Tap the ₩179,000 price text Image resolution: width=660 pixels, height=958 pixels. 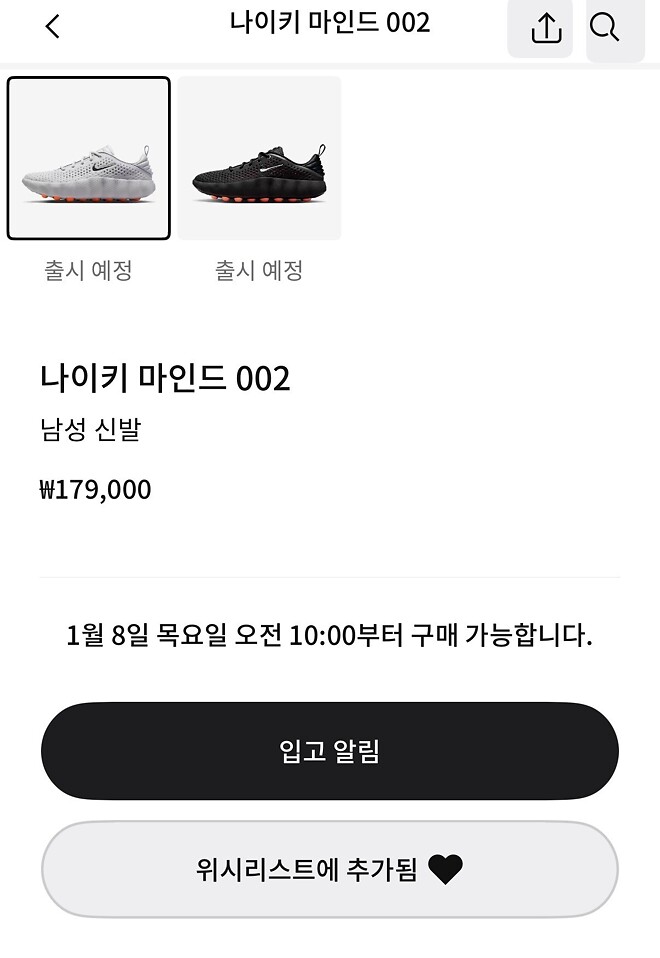95,490
